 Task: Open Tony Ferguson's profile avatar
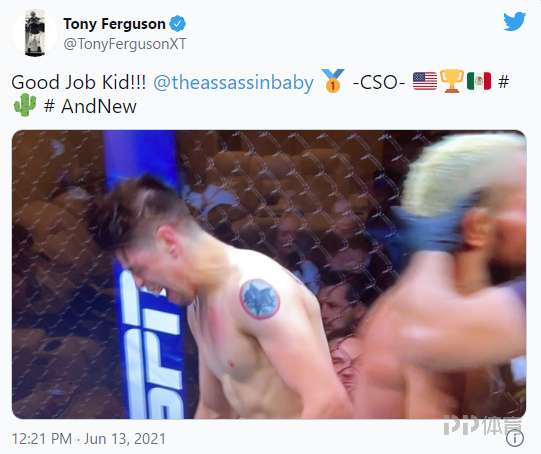coord(35,33)
